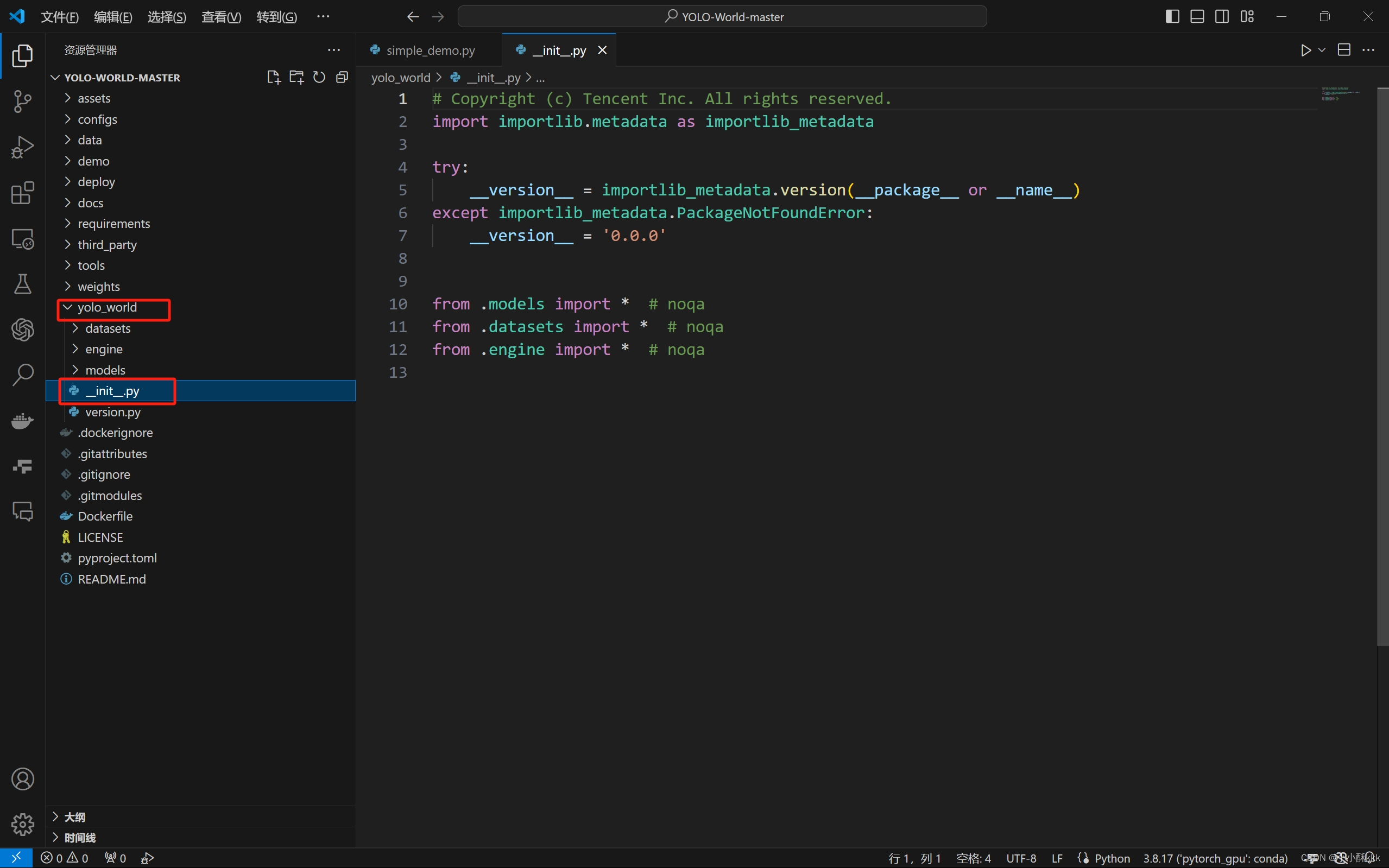Viewport: 1389px width, 868px height.
Task: Open the Testing flask view
Action: [22, 284]
